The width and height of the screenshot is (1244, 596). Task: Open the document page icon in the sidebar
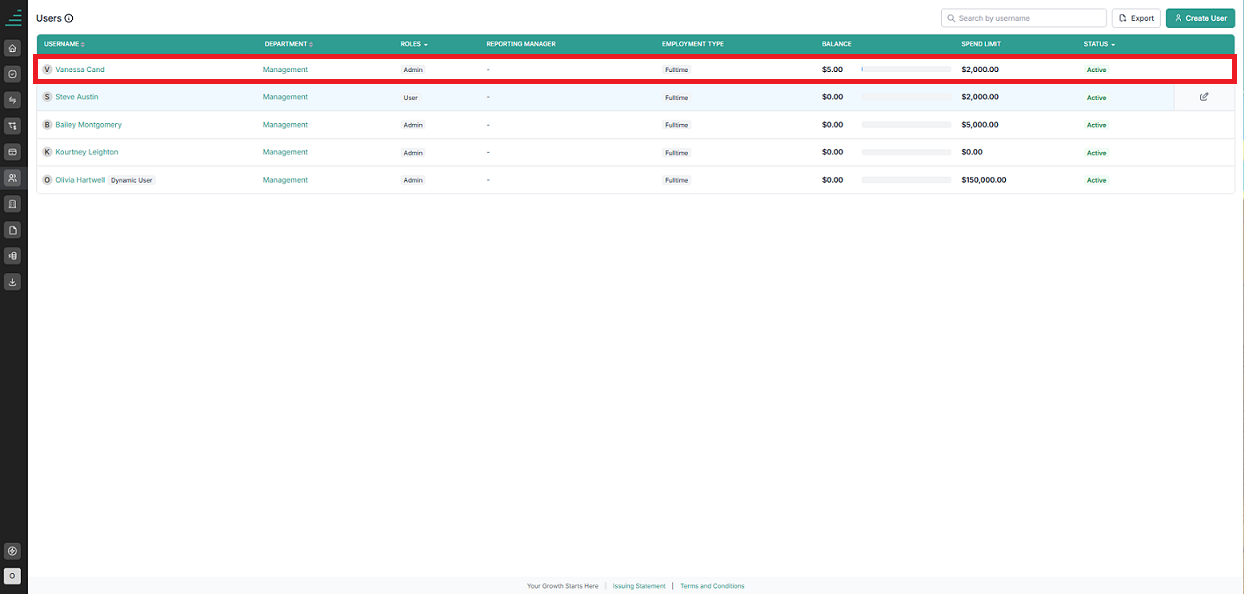(12, 230)
